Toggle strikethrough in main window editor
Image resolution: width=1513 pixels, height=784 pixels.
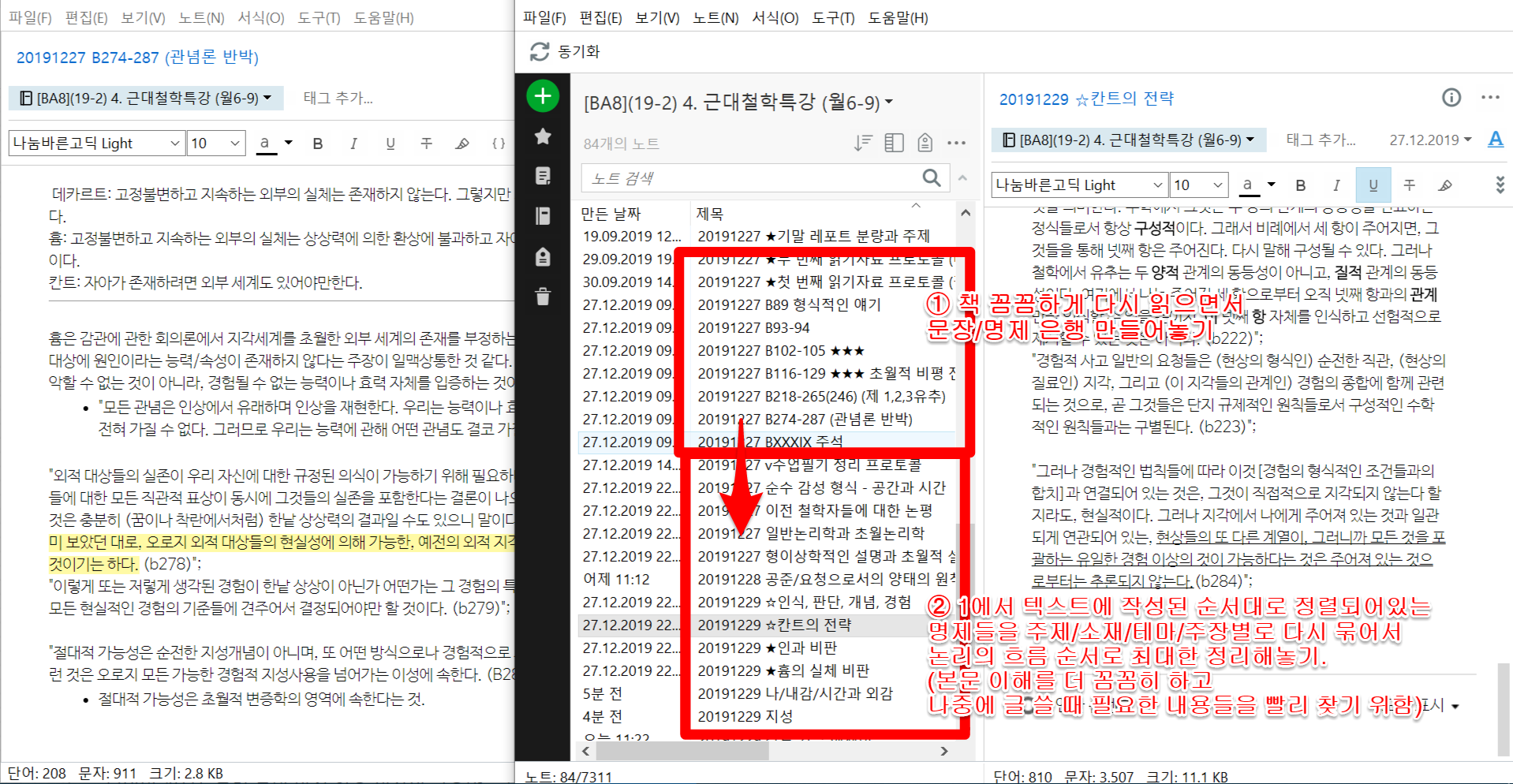click(1409, 185)
